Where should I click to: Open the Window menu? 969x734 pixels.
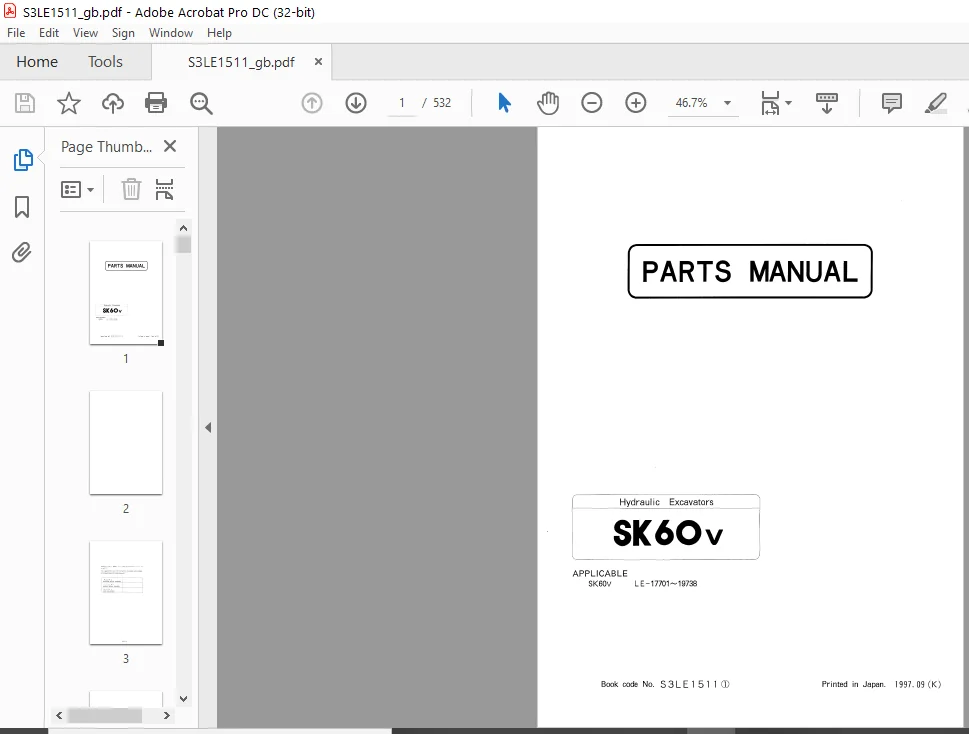[171, 33]
